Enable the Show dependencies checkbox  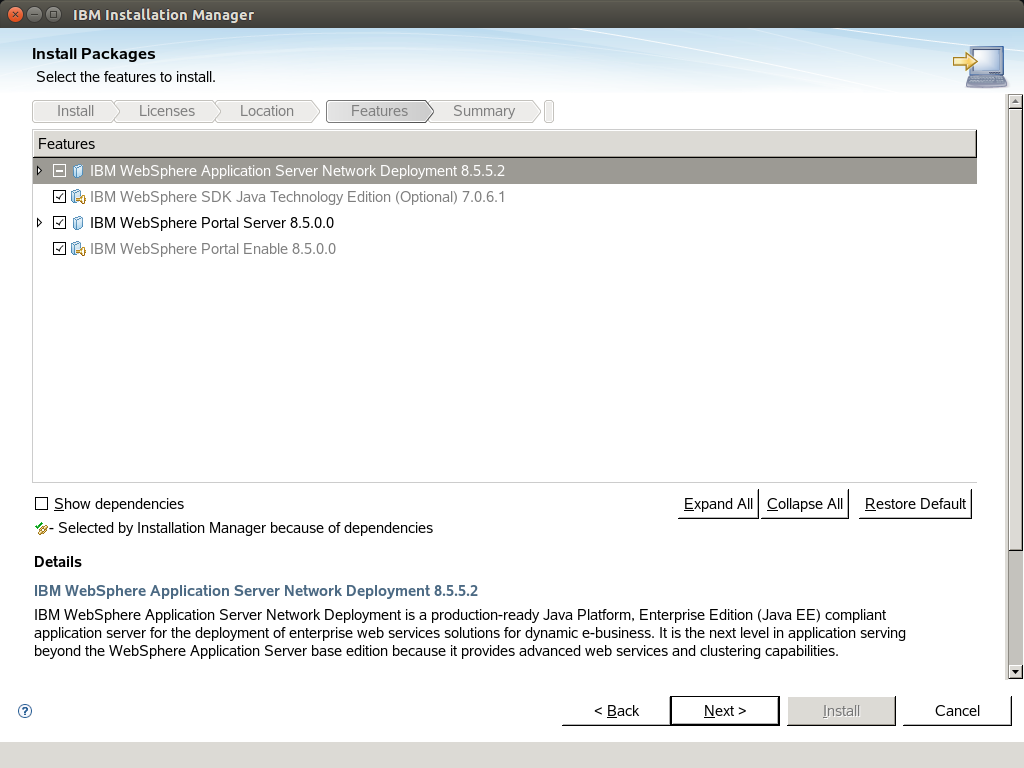tap(41, 504)
